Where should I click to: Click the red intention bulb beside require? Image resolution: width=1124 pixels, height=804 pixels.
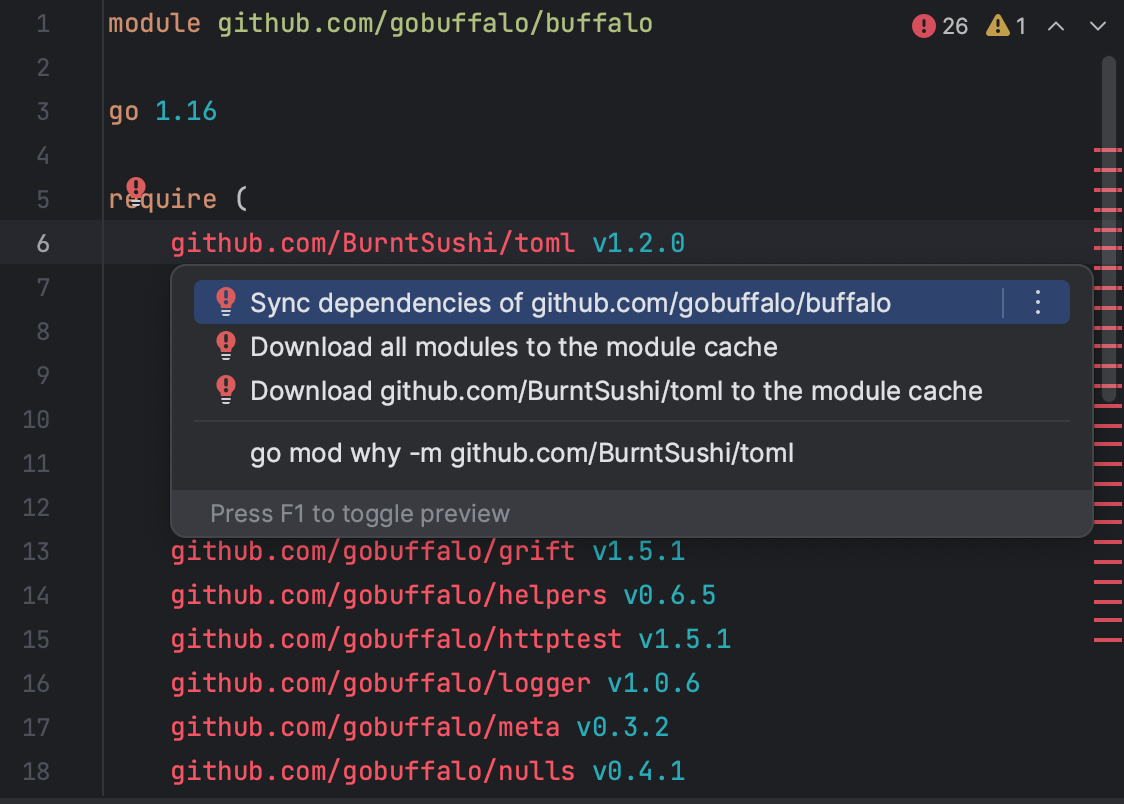pos(136,190)
